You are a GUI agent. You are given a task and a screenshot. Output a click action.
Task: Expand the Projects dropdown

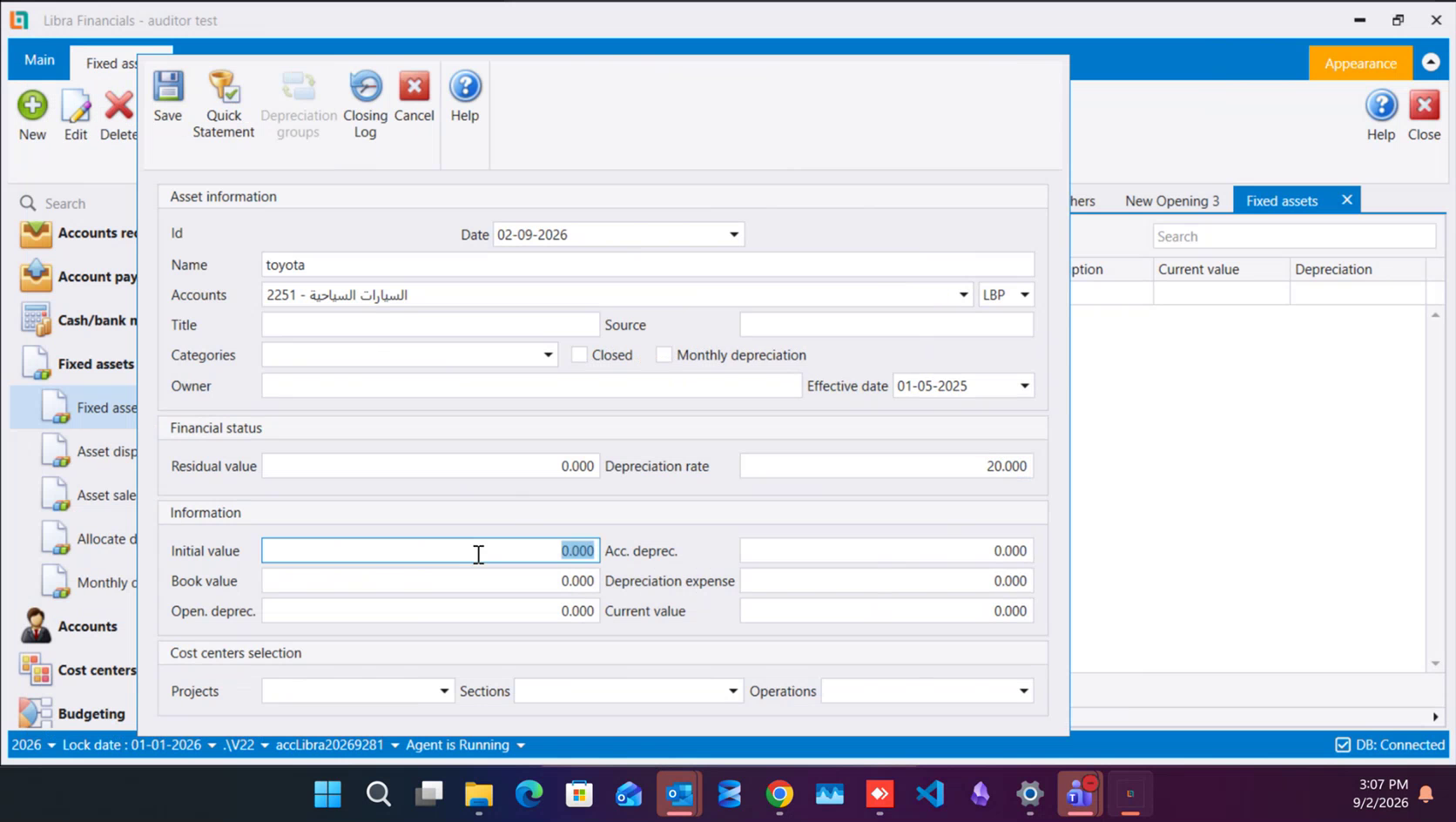point(444,691)
